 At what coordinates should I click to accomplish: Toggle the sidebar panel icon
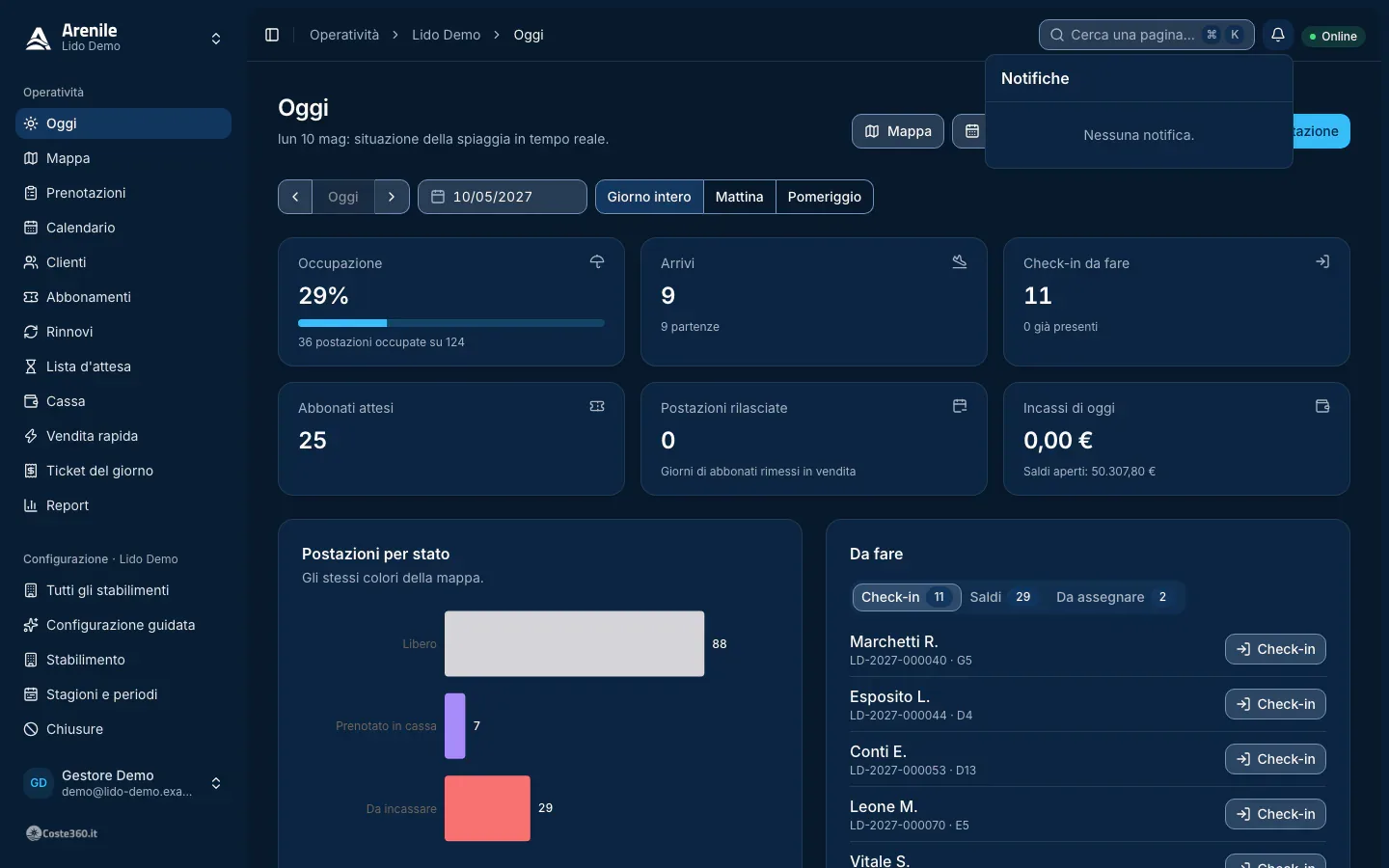(x=272, y=35)
